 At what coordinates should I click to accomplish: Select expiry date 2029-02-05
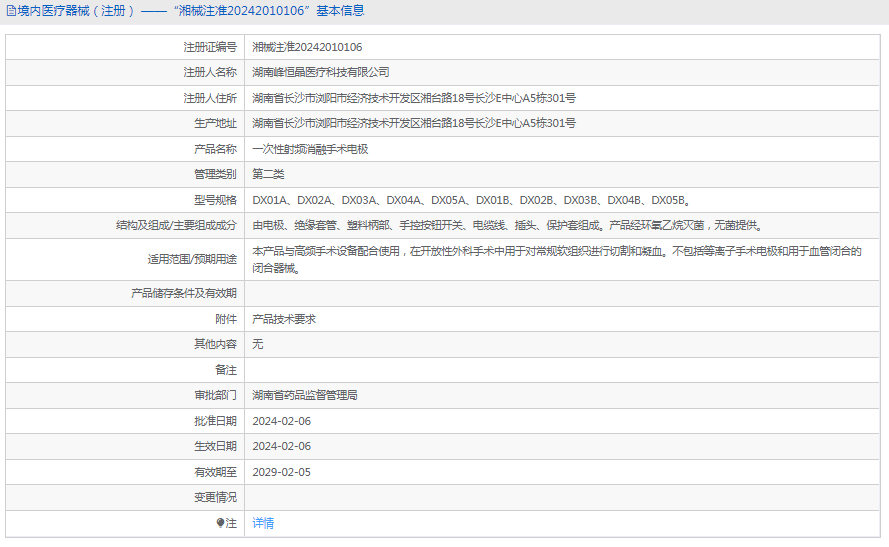[282, 472]
